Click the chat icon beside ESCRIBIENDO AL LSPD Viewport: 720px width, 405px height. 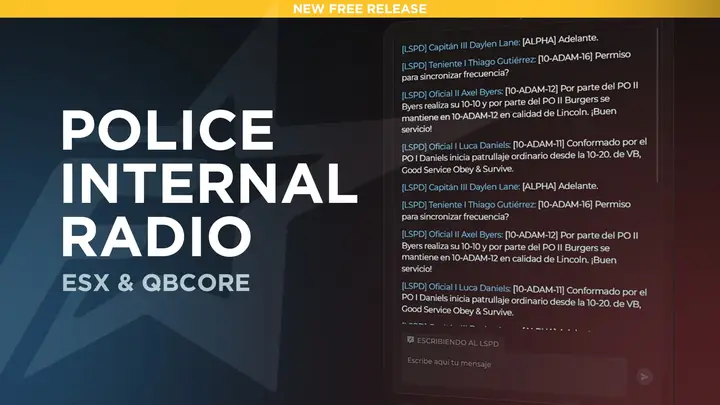tap(411, 340)
